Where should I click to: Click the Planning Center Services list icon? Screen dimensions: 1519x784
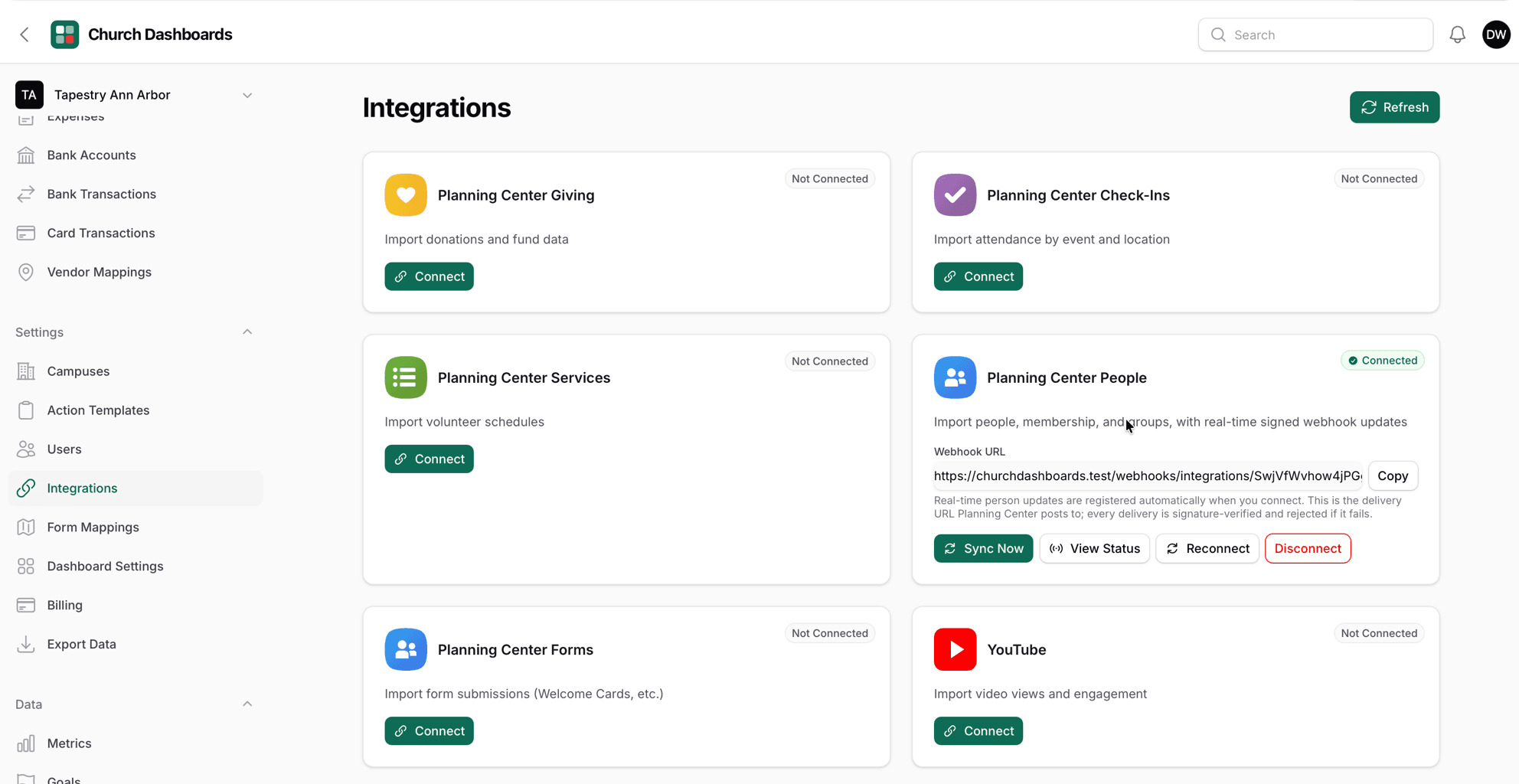[x=406, y=377]
